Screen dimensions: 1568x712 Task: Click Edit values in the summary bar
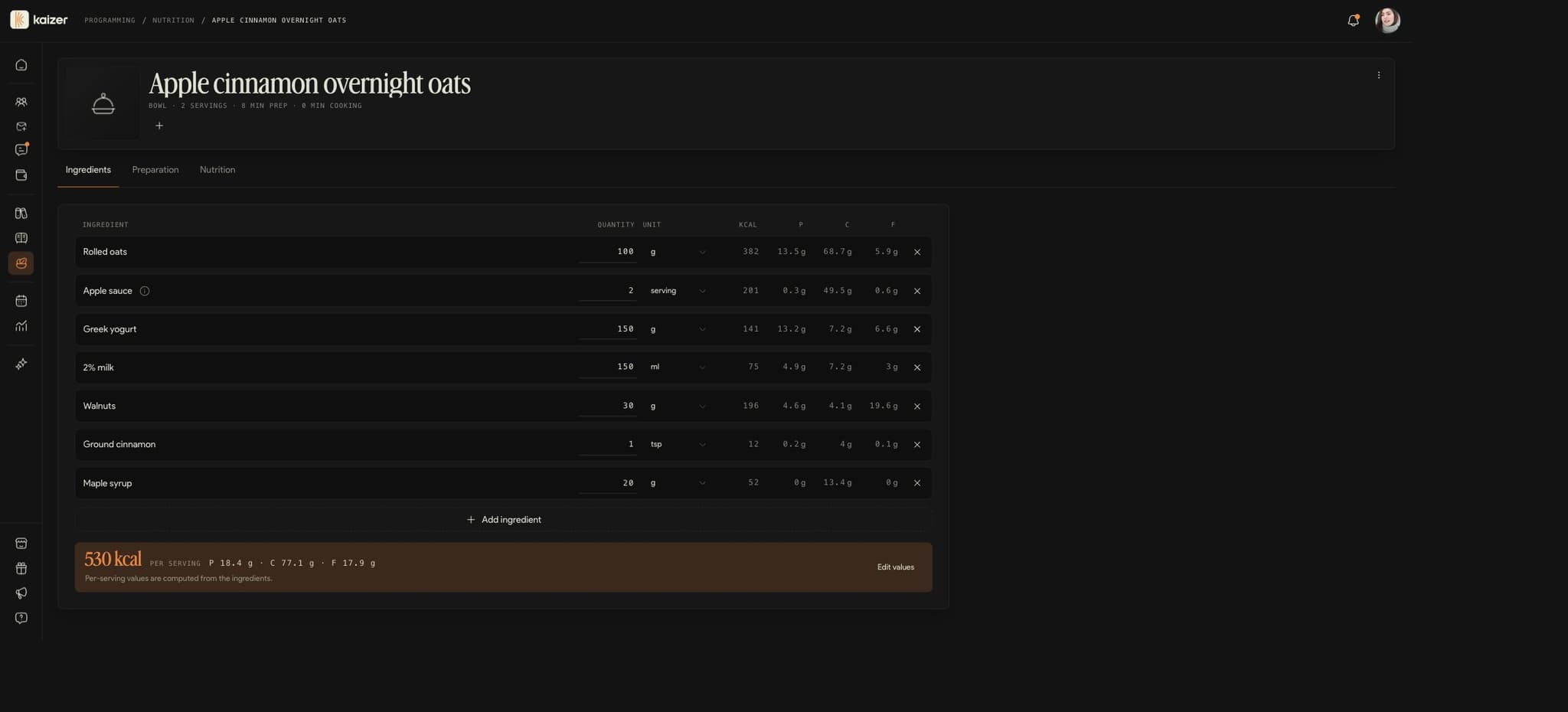pyautogui.click(x=896, y=567)
